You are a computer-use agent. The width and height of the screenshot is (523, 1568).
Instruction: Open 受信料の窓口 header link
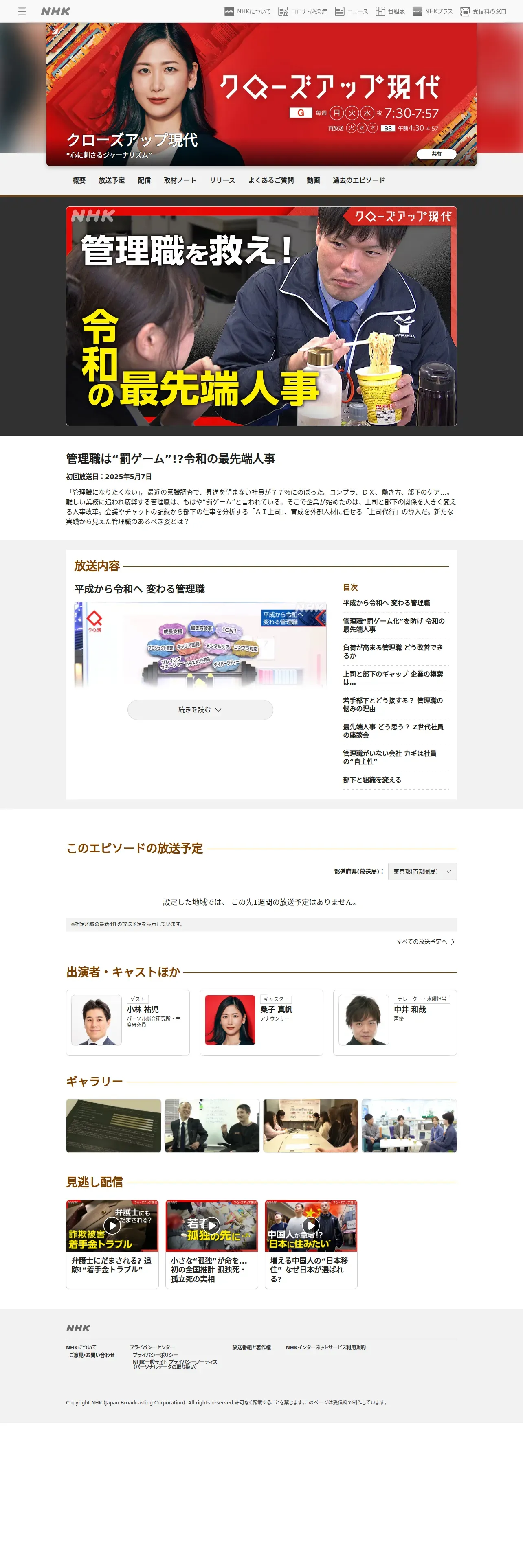pyautogui.click(x=483, y=11)
